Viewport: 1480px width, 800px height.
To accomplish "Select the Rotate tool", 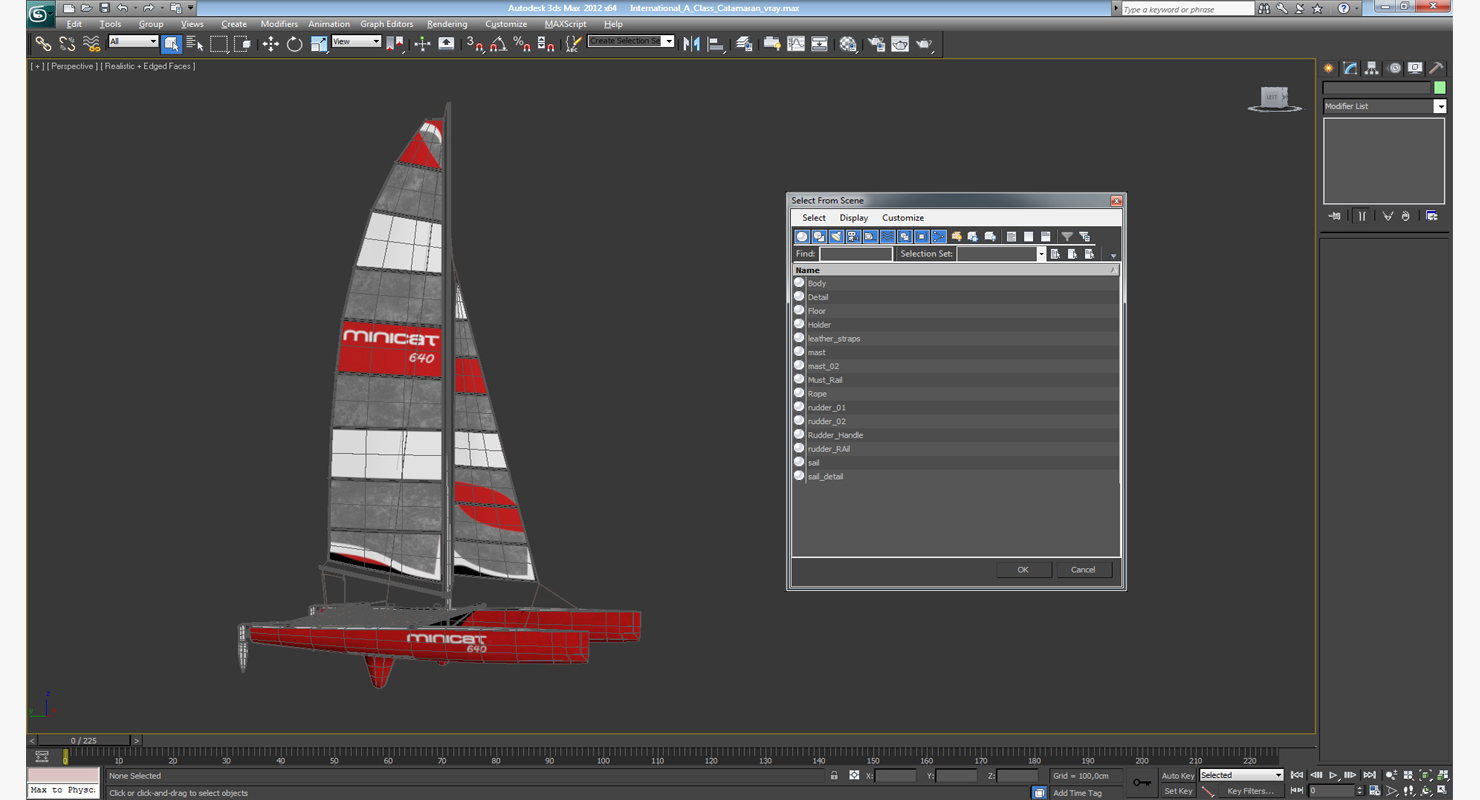I will tap(294, 44).
